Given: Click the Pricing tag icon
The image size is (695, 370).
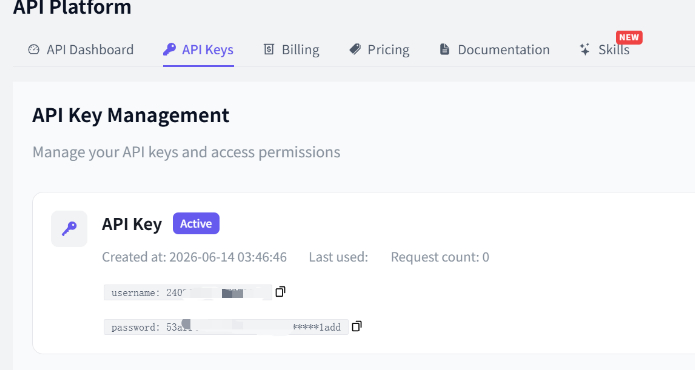Looking at the screenshot, I should coord(355,49).
